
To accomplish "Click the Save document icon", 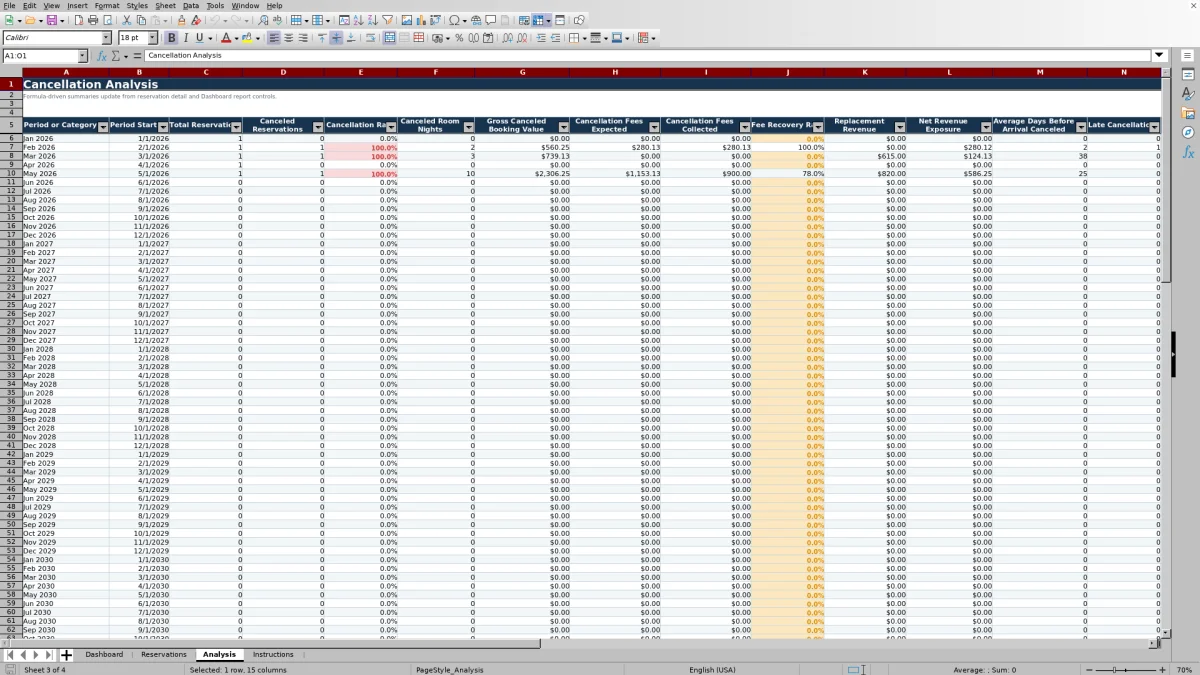I will click(51, 20).
